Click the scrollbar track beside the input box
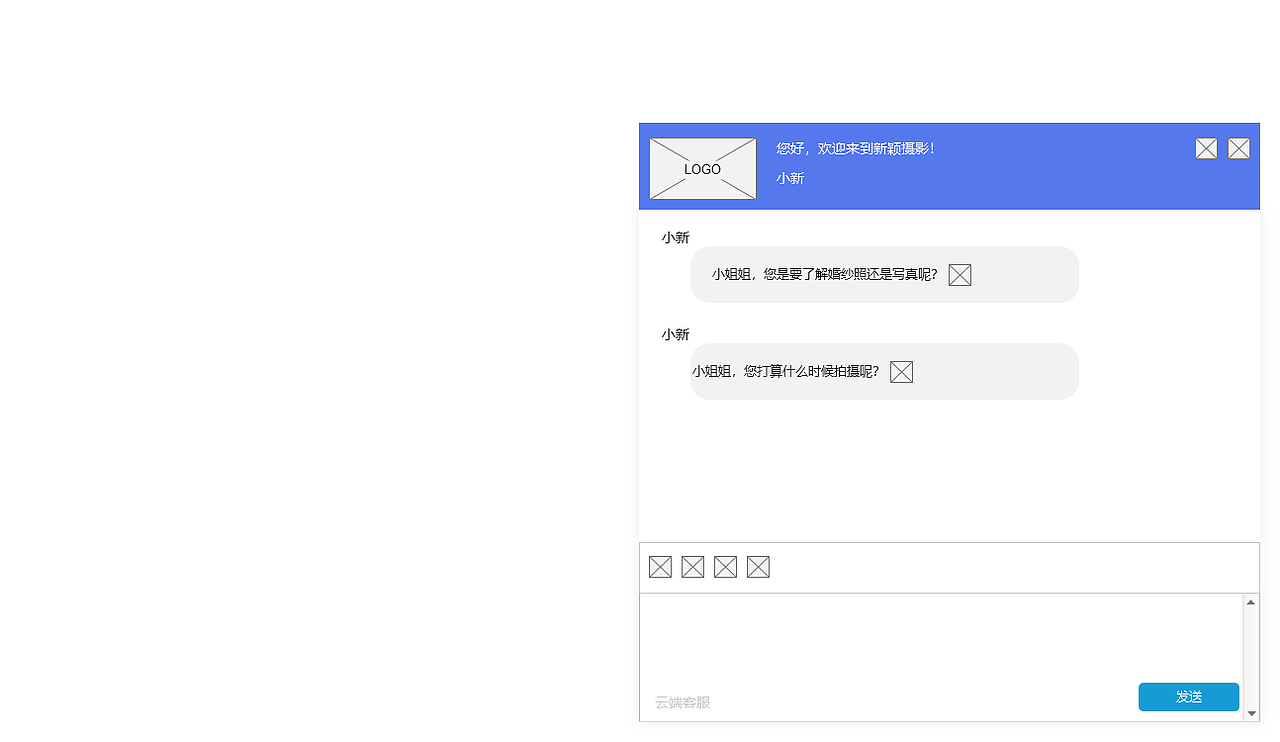This screenshot has width=1280, height=742. coord(1251,655)
